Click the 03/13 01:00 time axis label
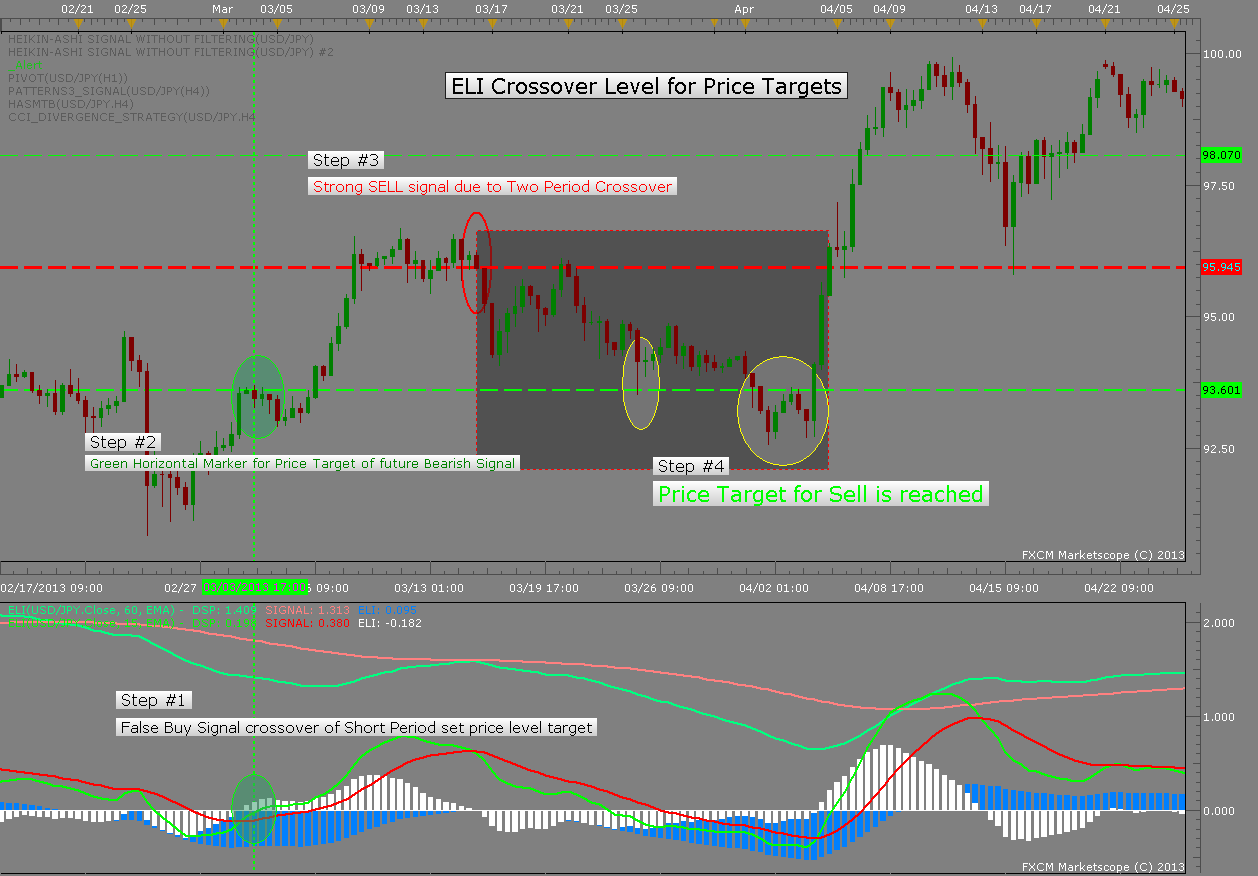 [x=428, y=588]
